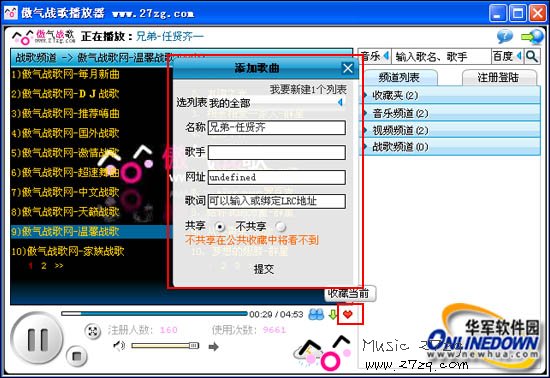Screen dimensions: 550x378
Task: Click 提交 to submit the song
Action: [x=264, y=269]
